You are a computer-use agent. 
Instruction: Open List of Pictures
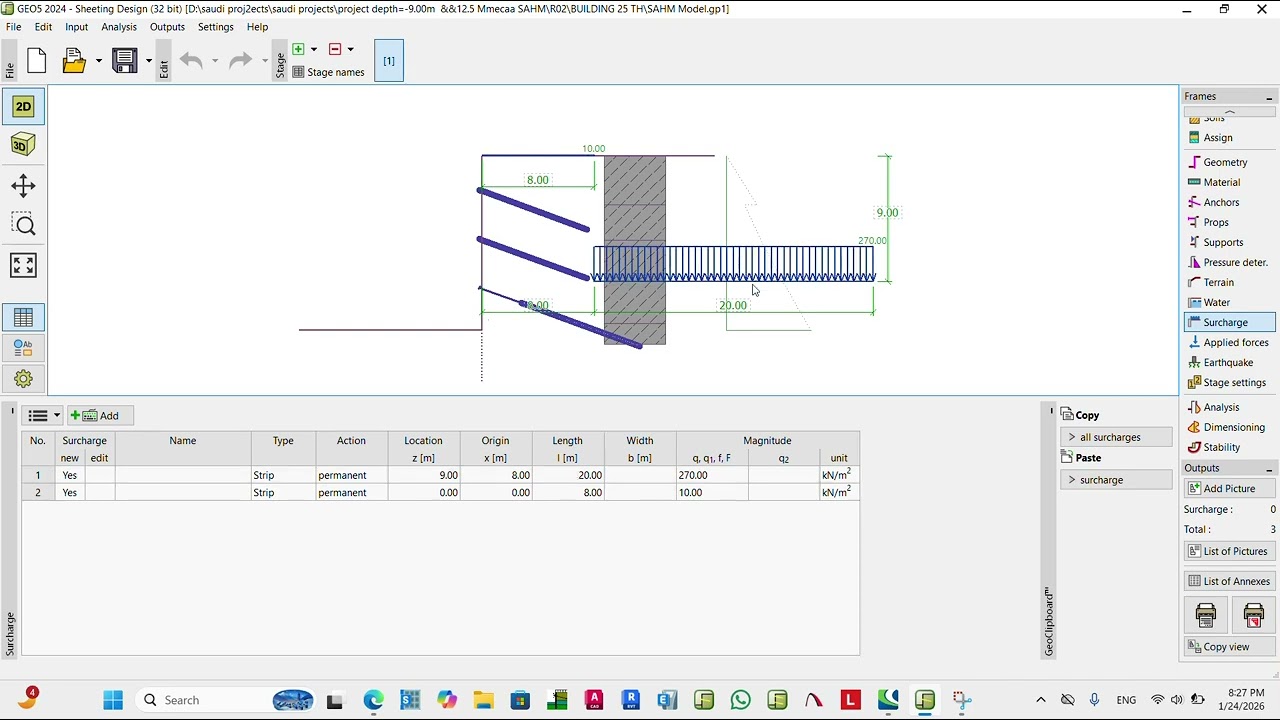(1229, 551)
